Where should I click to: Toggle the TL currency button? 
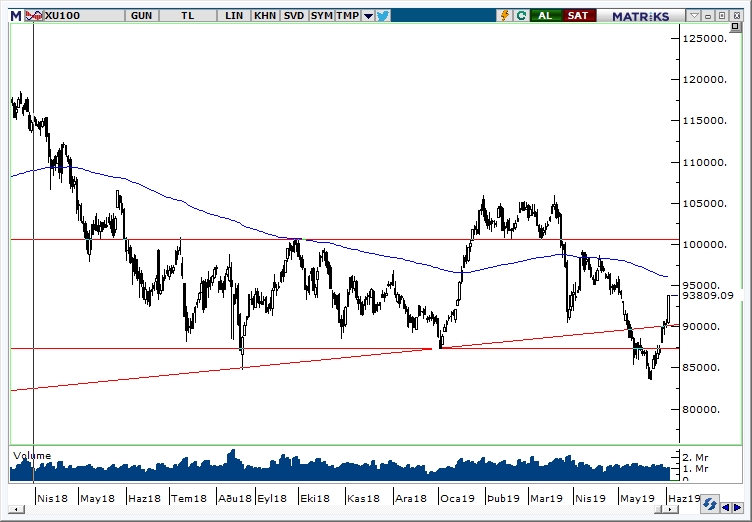(x=188, y=16)
